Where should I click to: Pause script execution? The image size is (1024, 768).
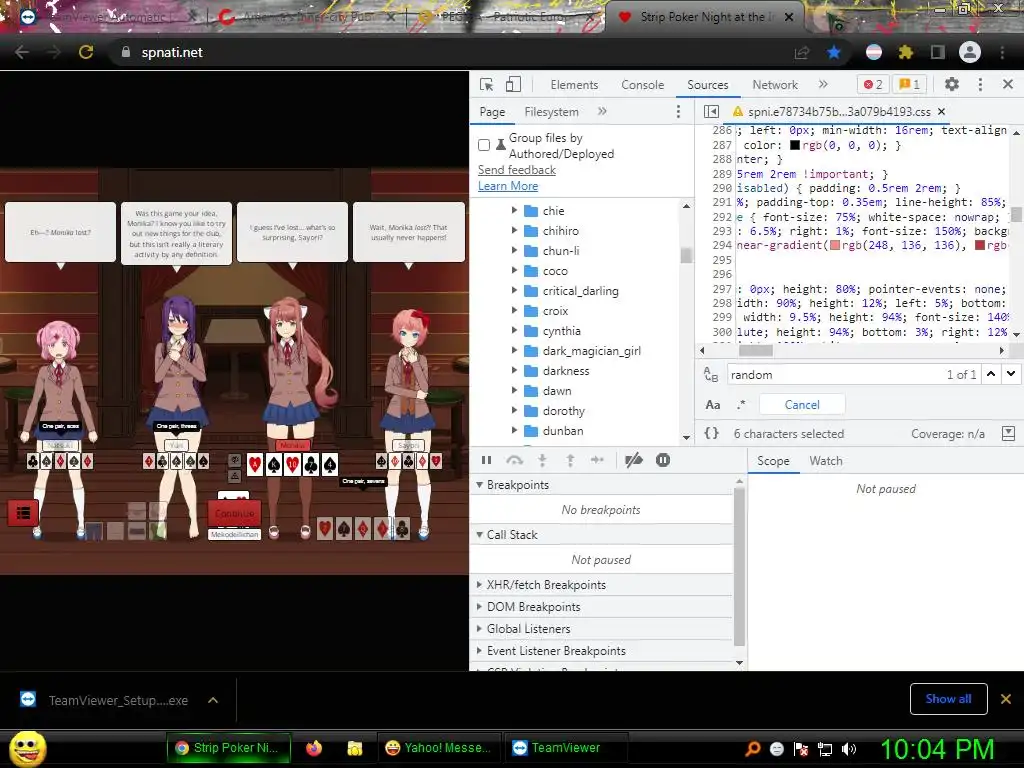(487, 460)
